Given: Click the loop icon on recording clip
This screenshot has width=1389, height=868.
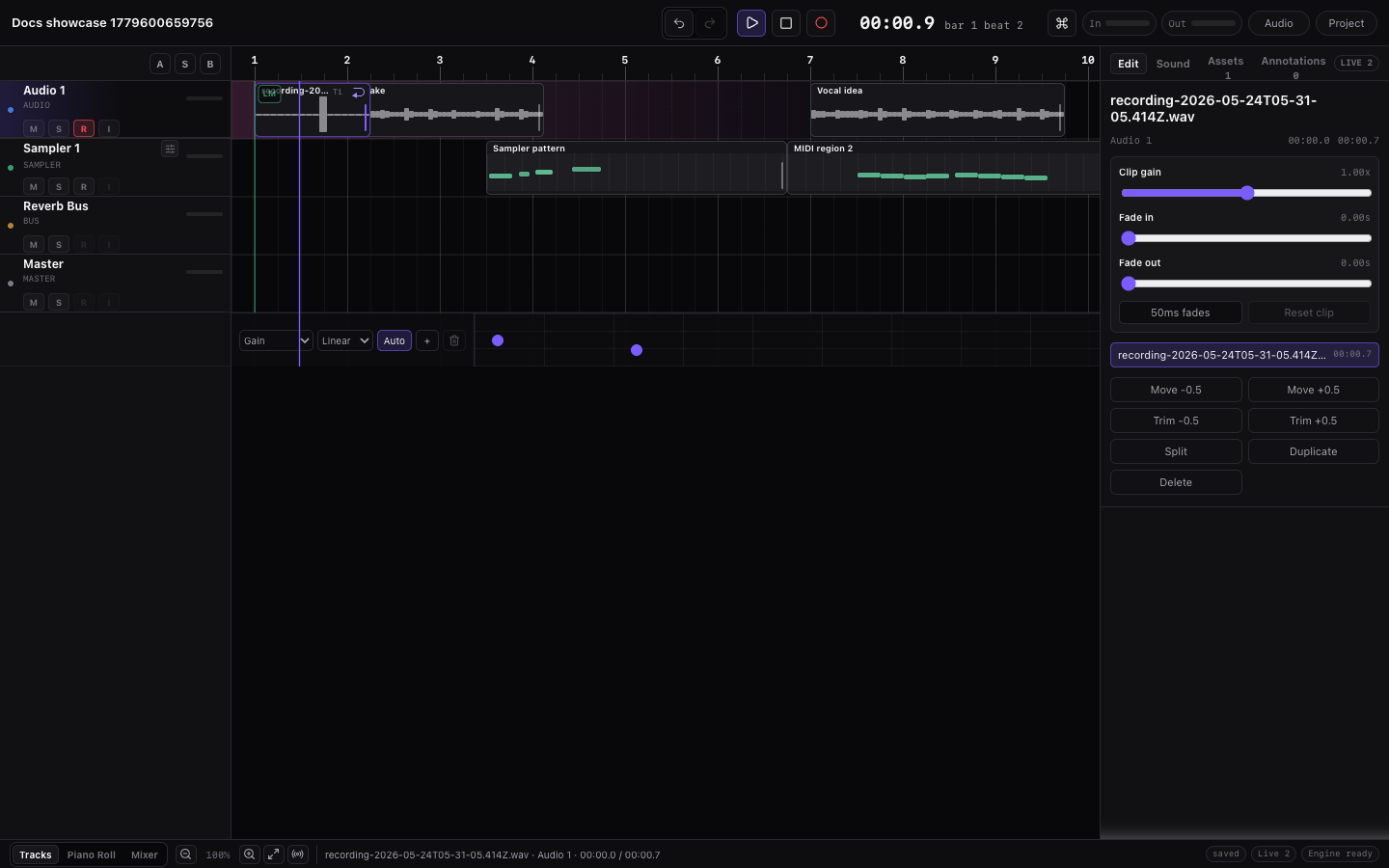Looking at the screenshot, I should 359,93.
